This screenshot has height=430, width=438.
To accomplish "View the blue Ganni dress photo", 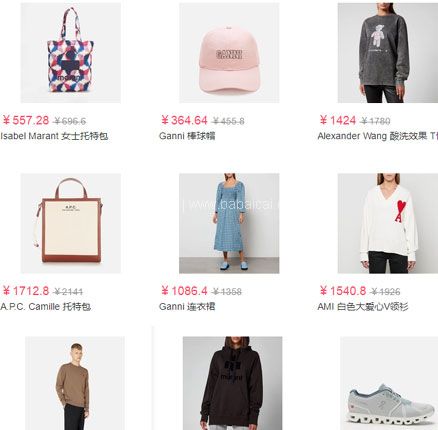I will tap(229, 223).
